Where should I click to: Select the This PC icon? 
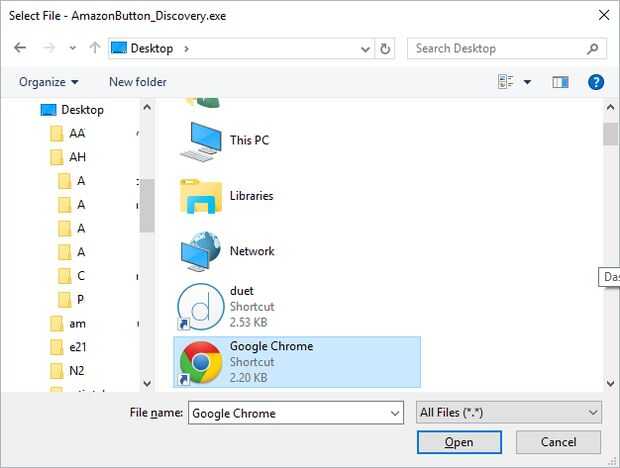[x=201, y=142]
